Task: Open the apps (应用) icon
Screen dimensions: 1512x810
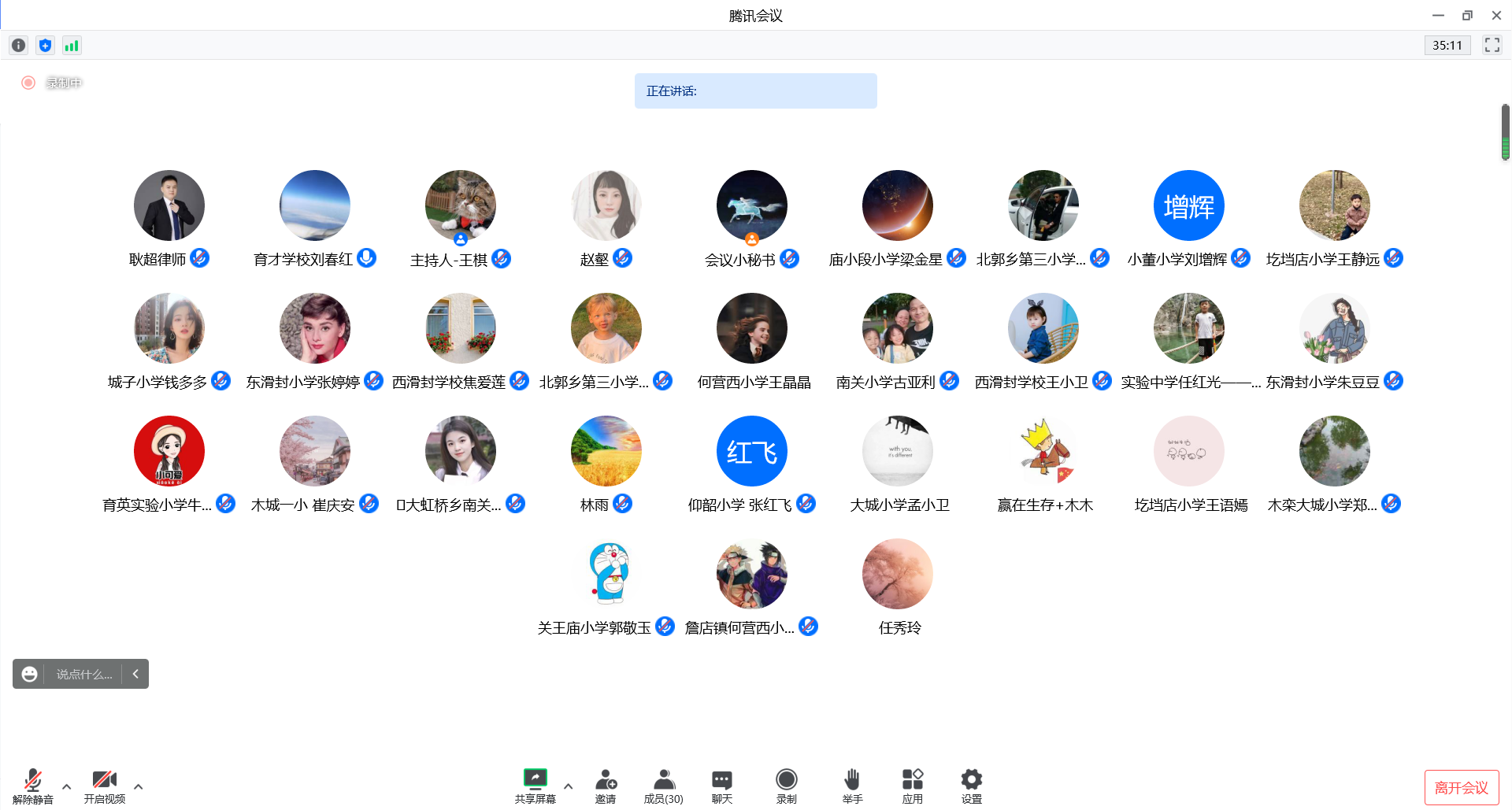Action: pos(912,786)
